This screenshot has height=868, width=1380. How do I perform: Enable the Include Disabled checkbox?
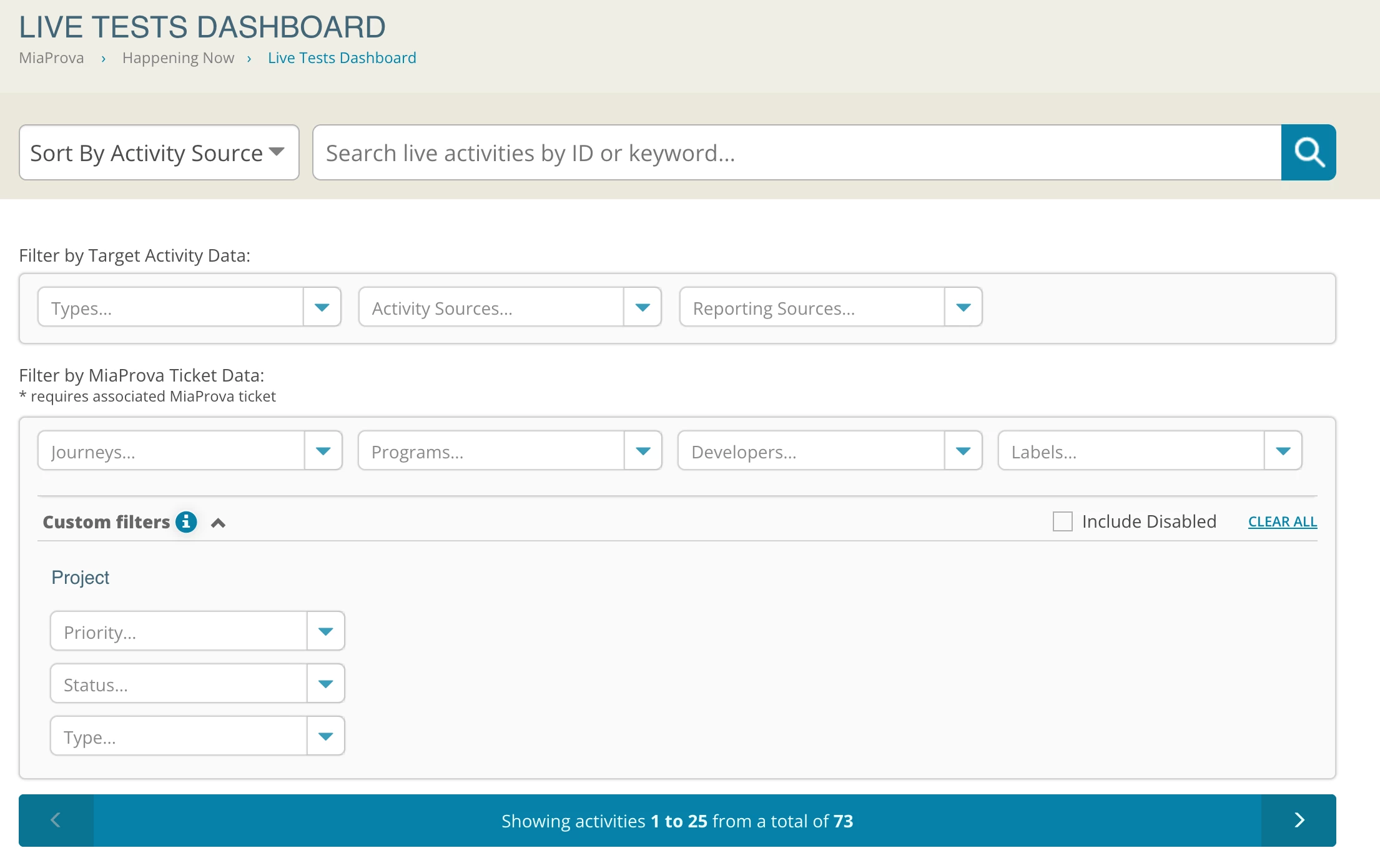tap(1062, 521)
